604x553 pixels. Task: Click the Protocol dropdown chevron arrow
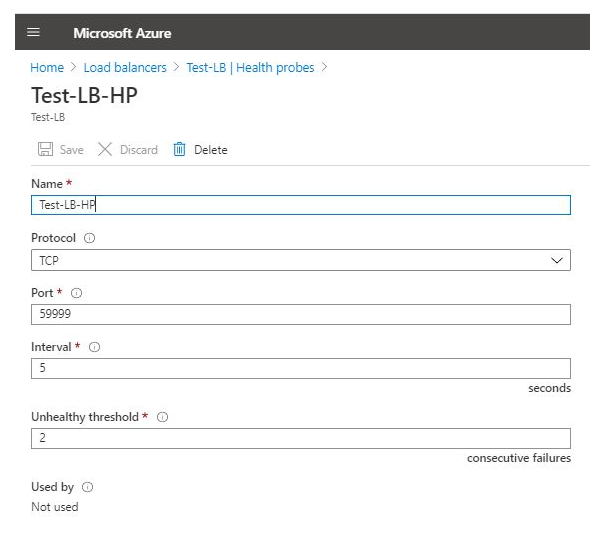pyautogui.click(x=557, y=260)
